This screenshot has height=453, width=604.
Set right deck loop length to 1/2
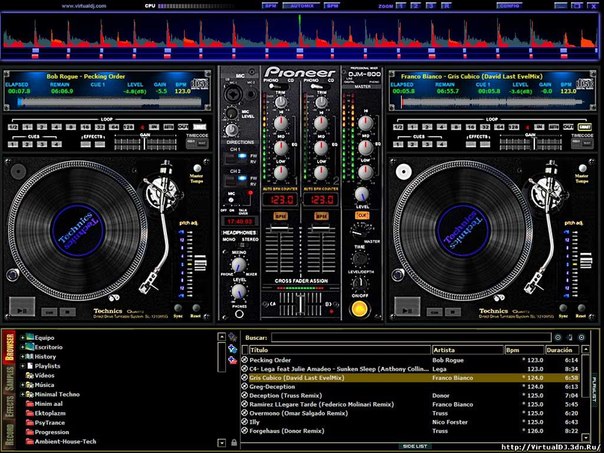coord(398,127)
